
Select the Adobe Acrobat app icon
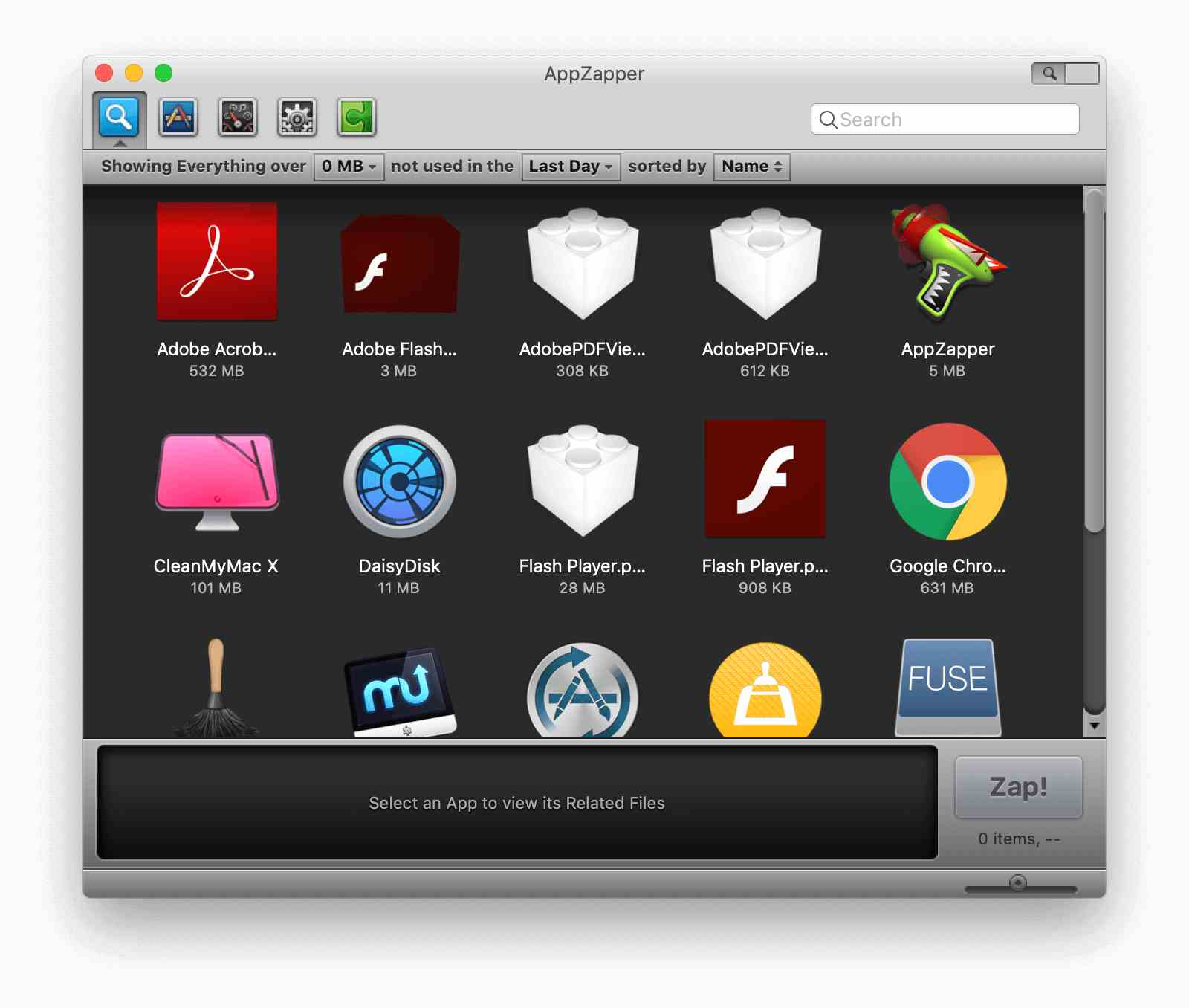tap(217, 262)
